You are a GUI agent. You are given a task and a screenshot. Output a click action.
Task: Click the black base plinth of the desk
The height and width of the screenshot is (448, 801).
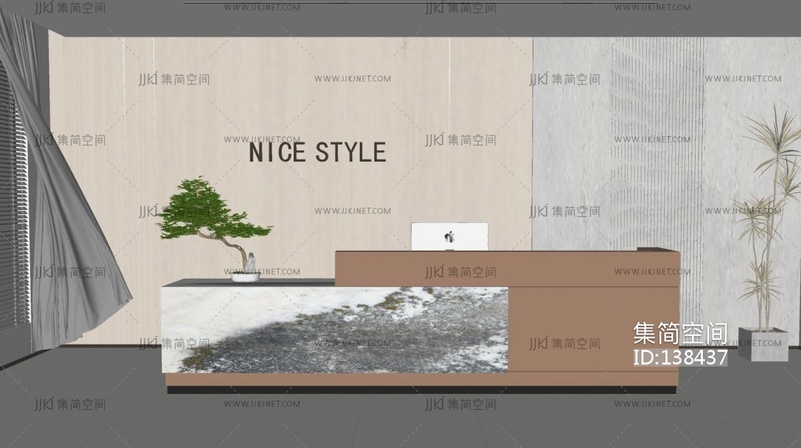point(420,390)
